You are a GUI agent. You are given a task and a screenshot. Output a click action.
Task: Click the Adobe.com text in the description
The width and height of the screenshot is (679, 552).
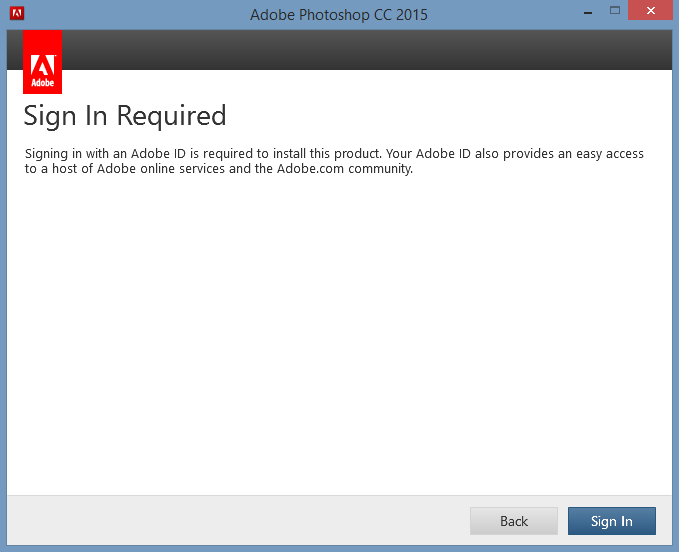[x=310, y=168]
